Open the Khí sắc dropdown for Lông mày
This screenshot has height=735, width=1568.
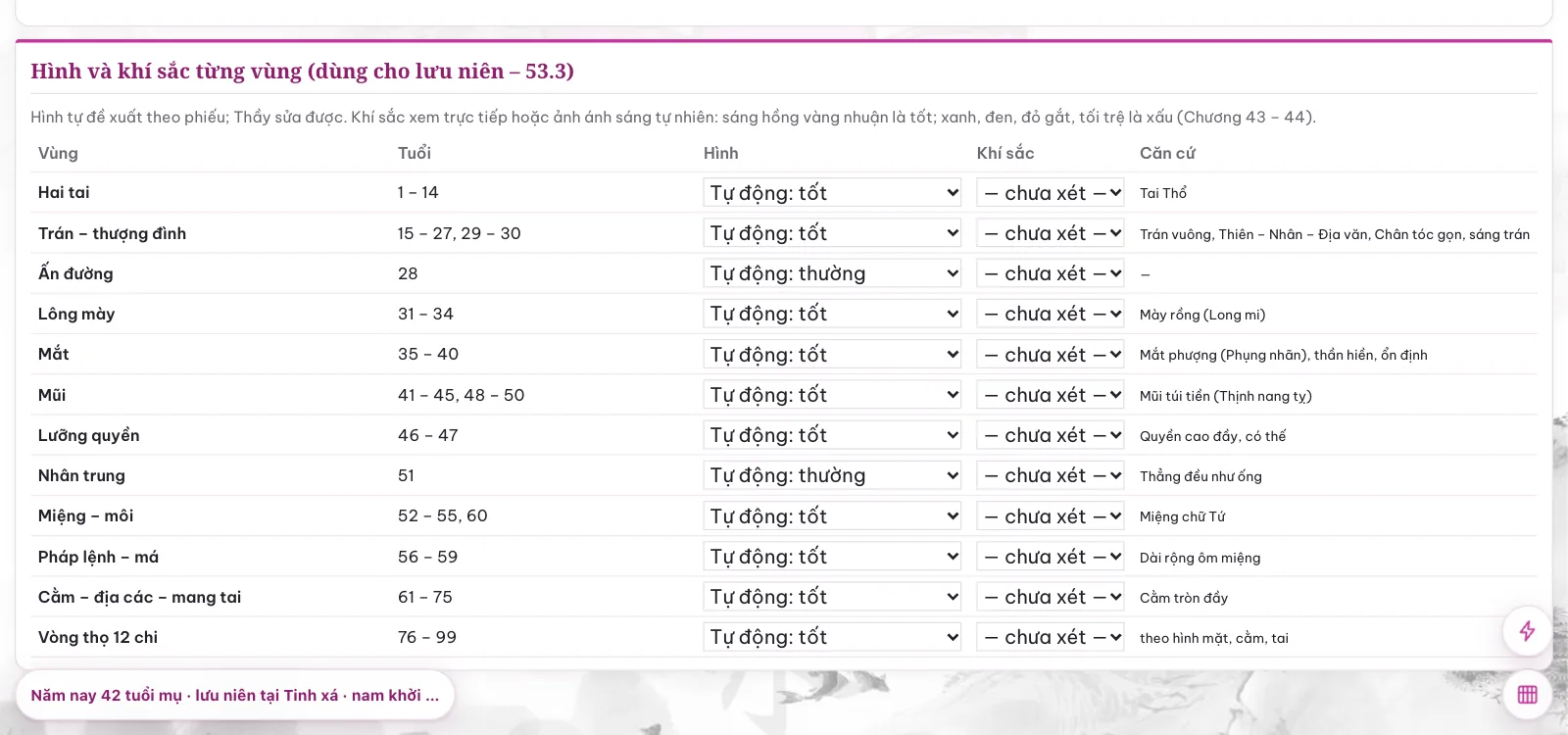(x=1050, y=314)
